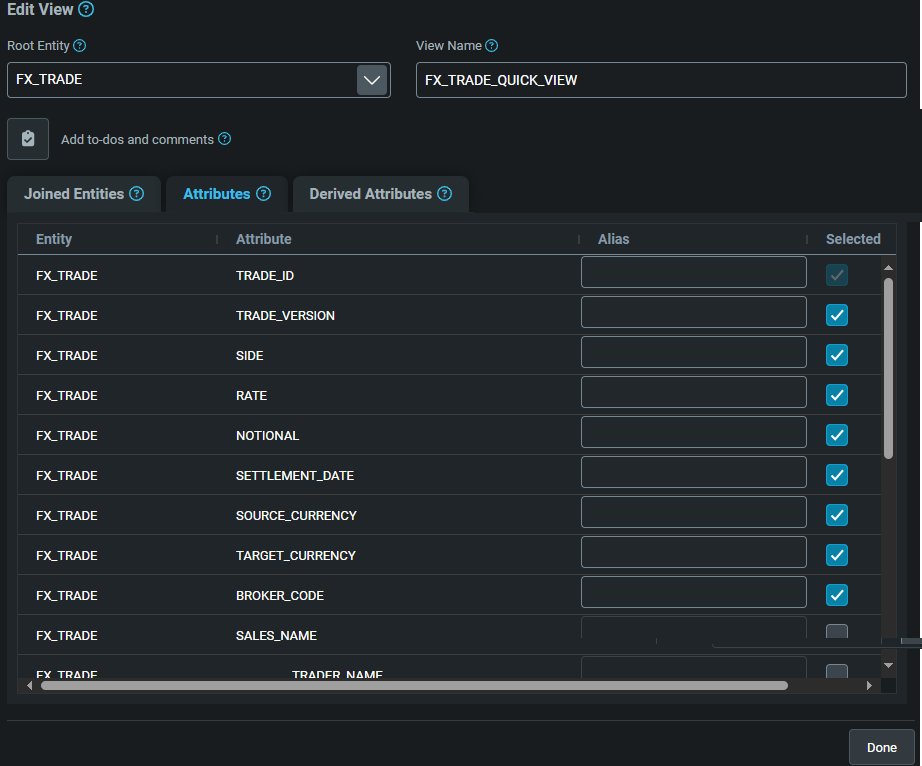Open the to-dos clipboard icon button
Viewport: 922px width, 766px height.
coord(28,139)
